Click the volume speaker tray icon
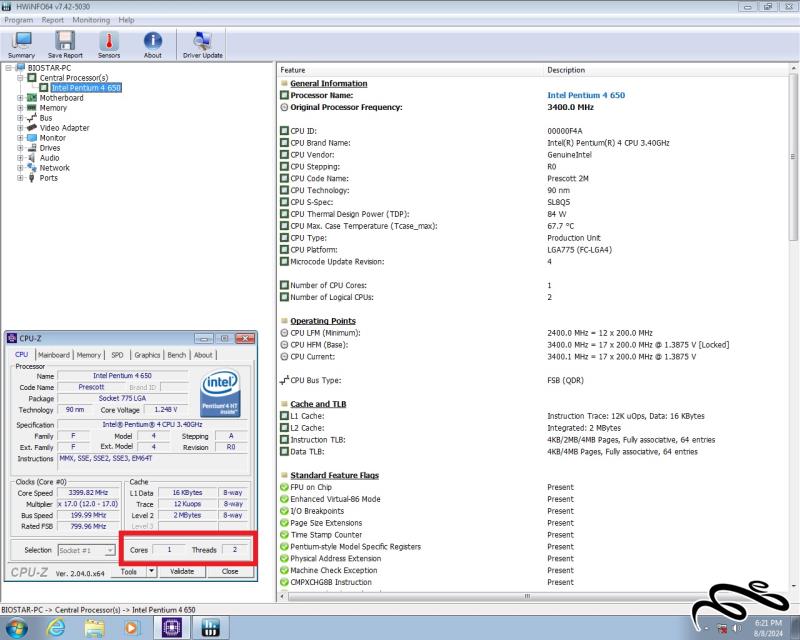This screenshot has height=640, width=800. [736, 628]
